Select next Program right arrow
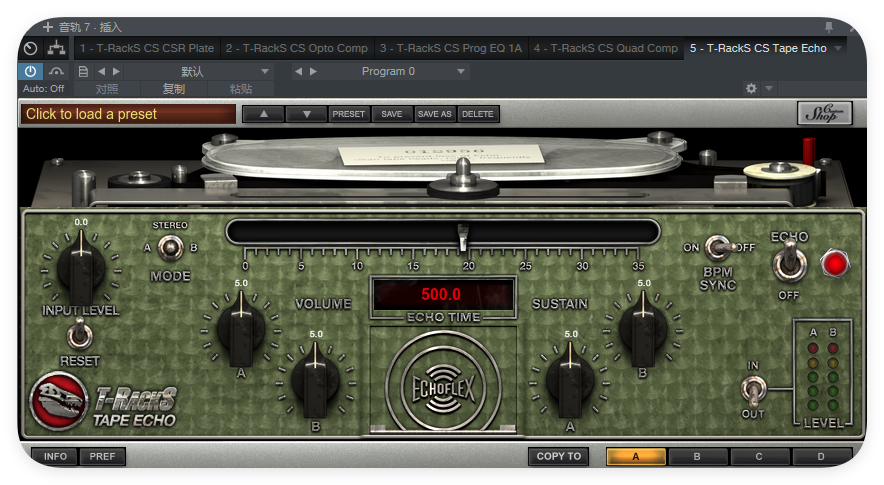 tap(313, 72)
